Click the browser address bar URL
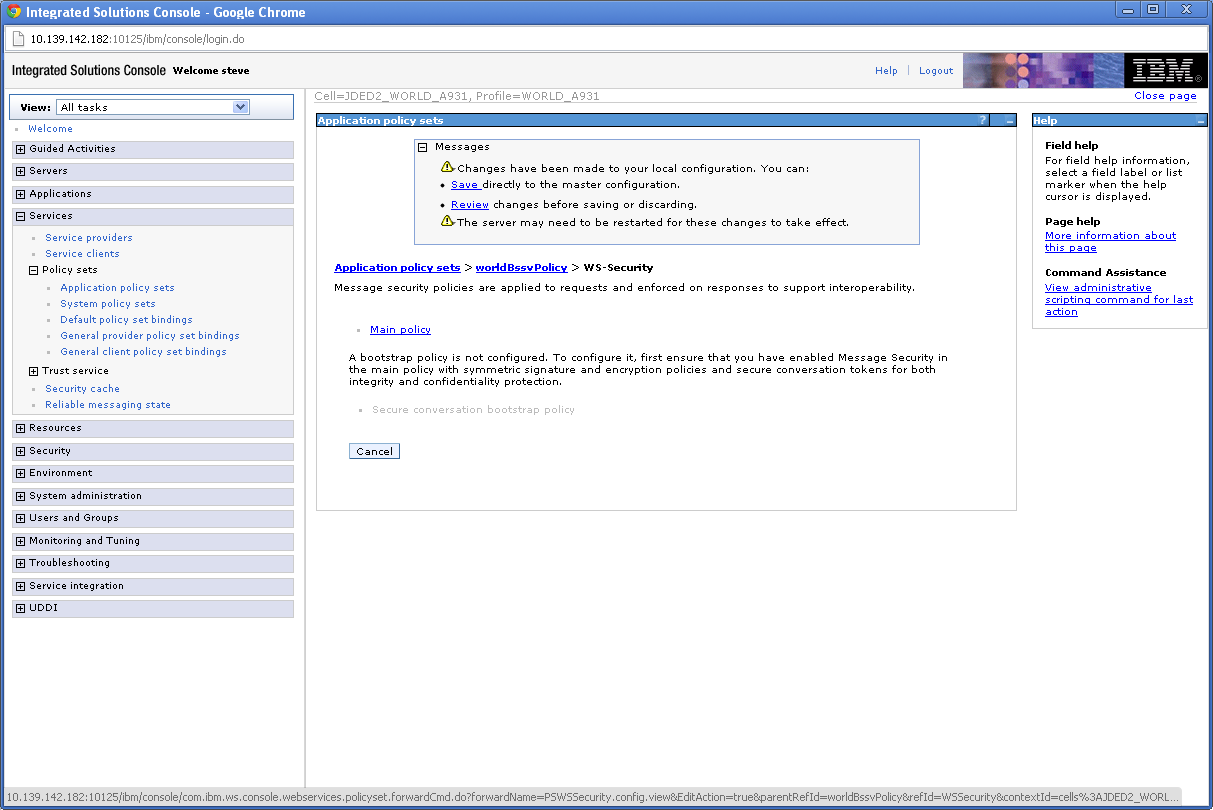Viewport: 1213px width, 810px height. [137, 40]
